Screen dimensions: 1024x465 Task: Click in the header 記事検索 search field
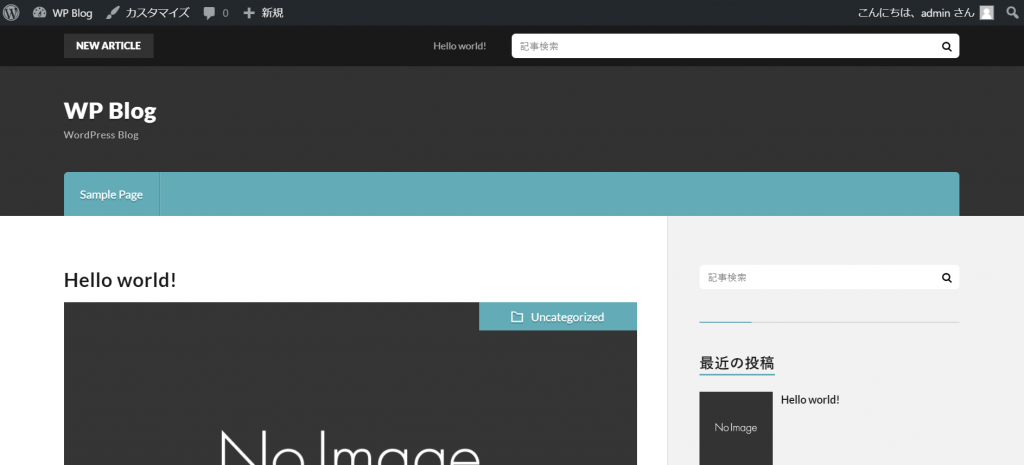(720, 46)
